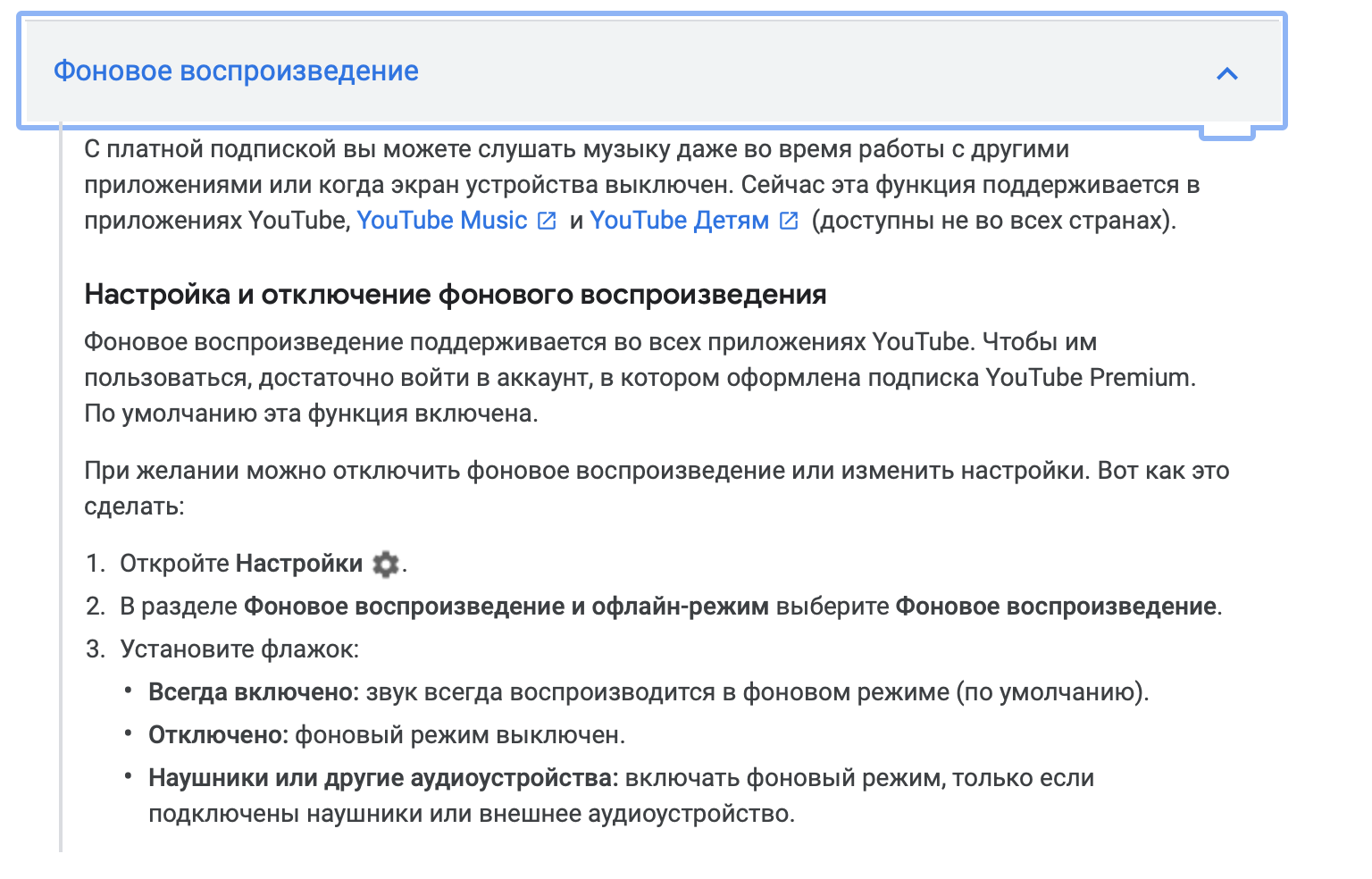Viewport: 1372px width, 879px height.
Task: Open the YouTube Music link
Action: (x=442, y=221)
